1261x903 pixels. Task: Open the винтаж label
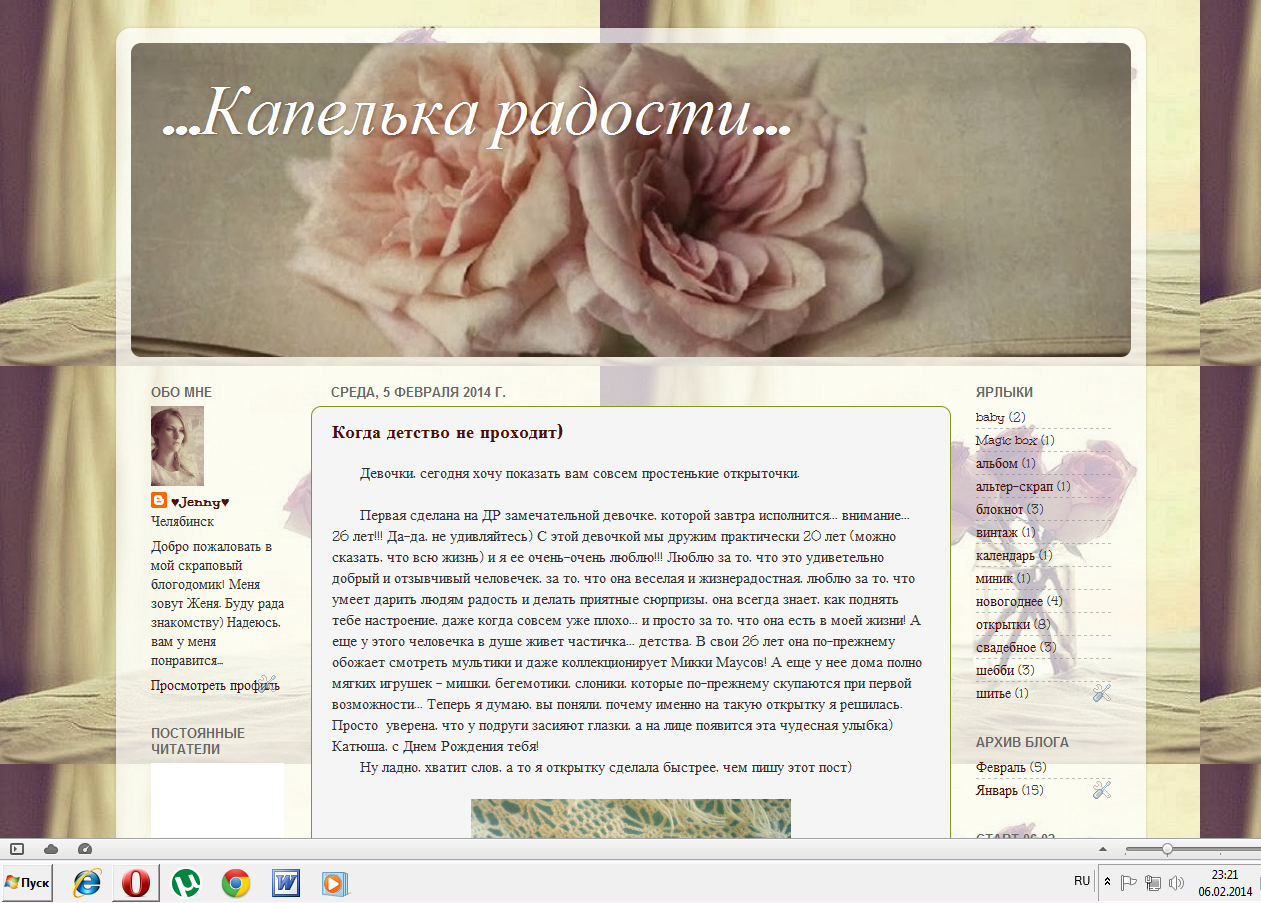pyautogui.click(x=997, y=532)
